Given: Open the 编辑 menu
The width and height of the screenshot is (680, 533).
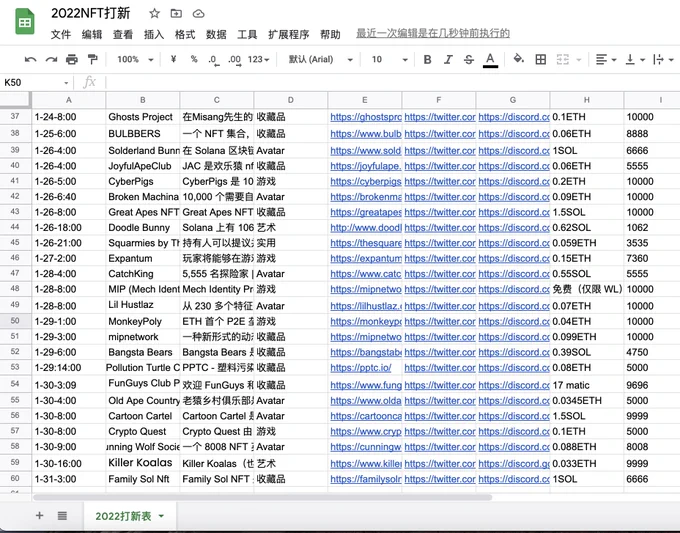Looking at the screenshot, I should pos(92,34).
